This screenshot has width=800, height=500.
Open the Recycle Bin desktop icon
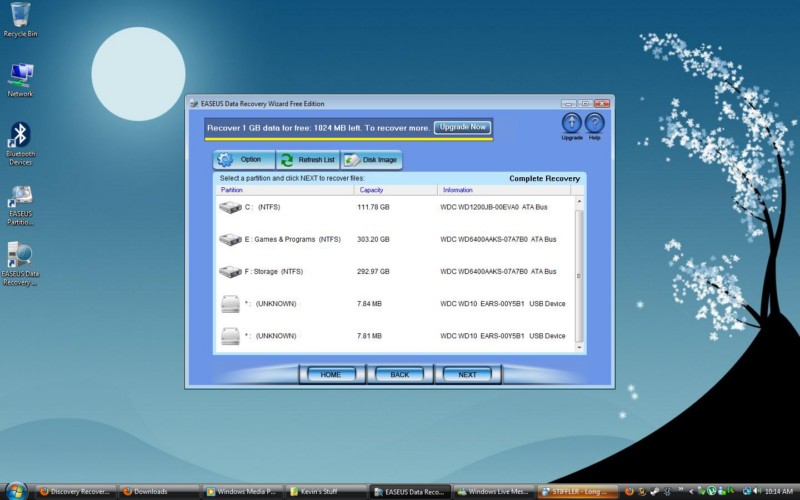(20, 20)
